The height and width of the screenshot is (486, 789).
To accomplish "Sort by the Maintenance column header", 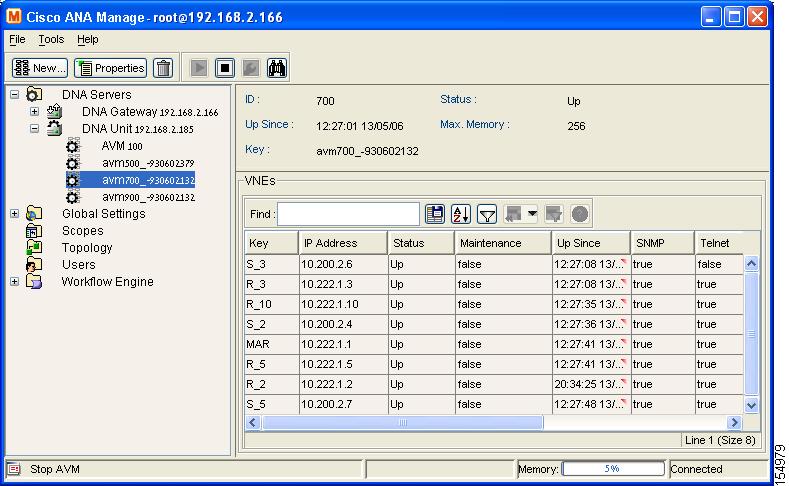I will (x=503, y=243).
